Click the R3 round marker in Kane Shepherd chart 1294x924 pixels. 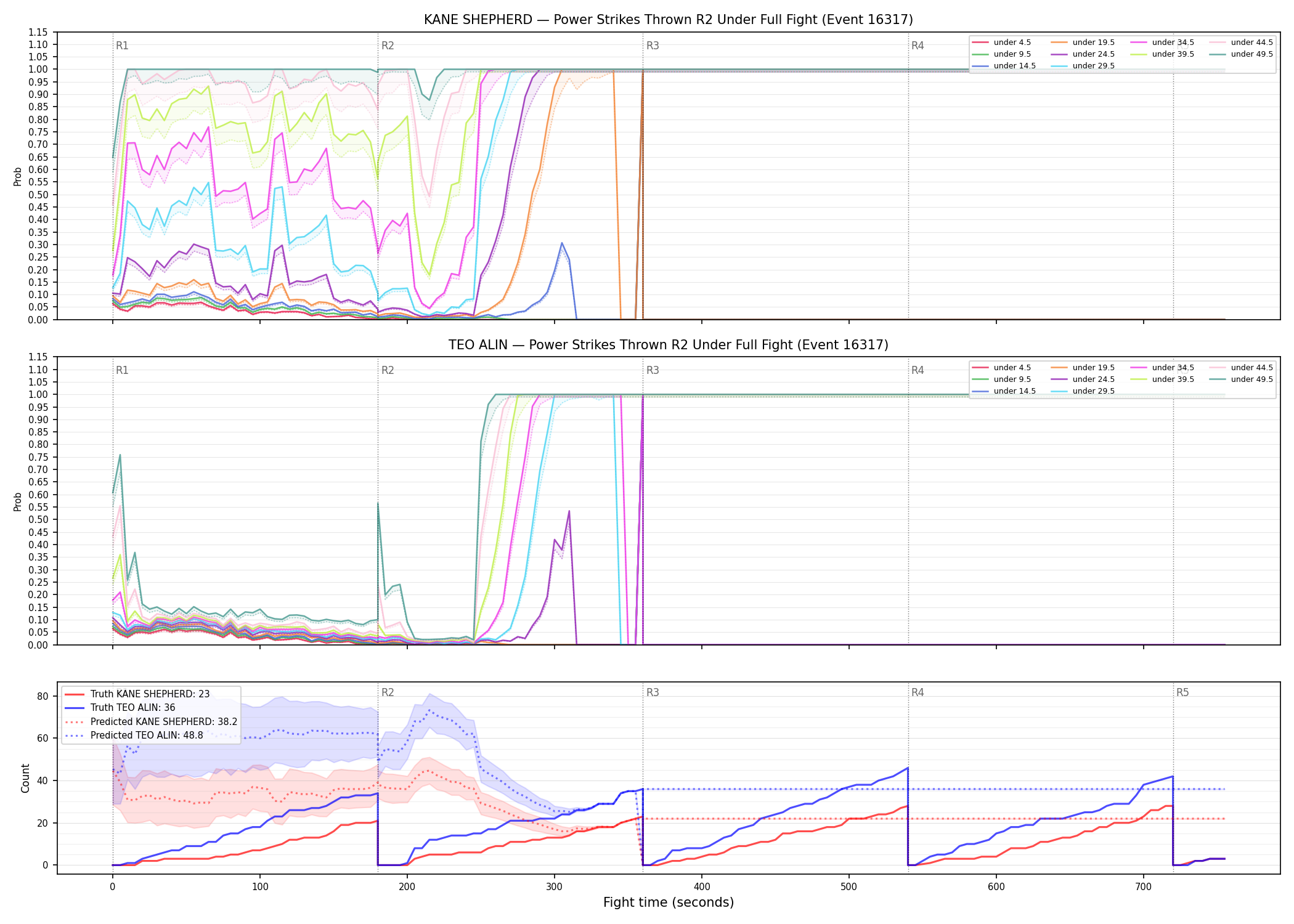653,46
